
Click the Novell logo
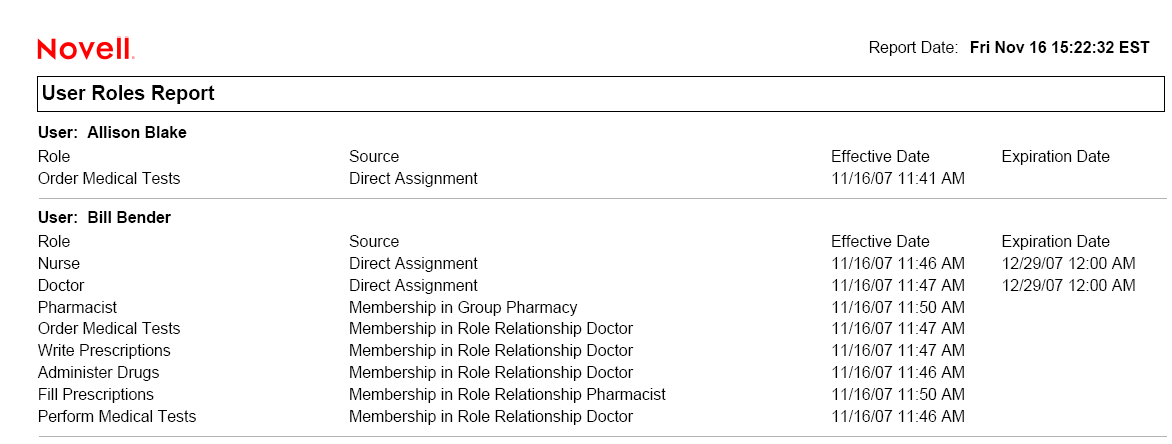click(x=85, y=49)
